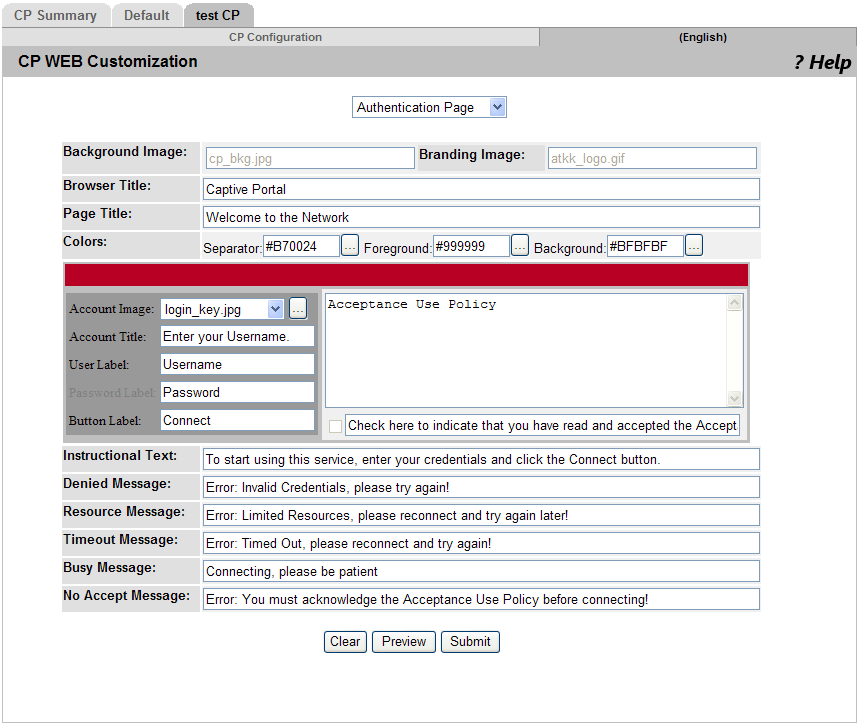Viewport: 859px width, 726px height.
Task: Select the test CP tab
Action: 218,15
